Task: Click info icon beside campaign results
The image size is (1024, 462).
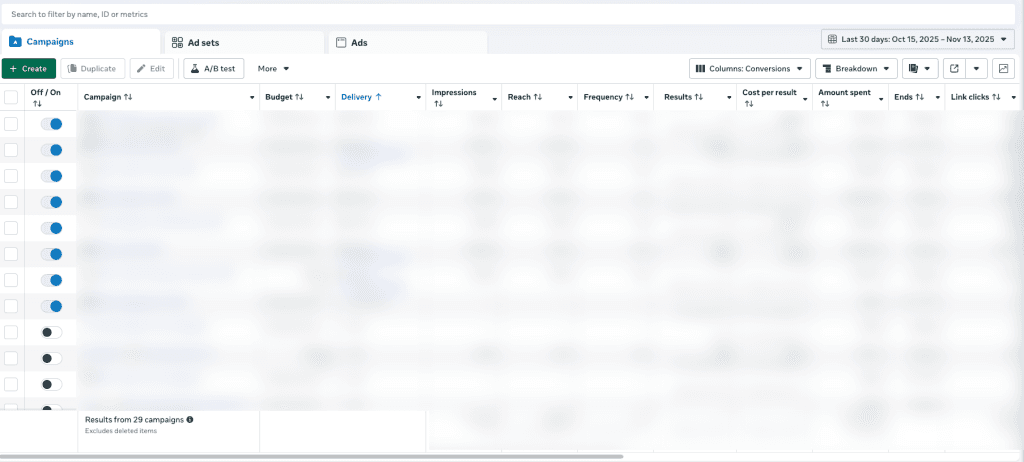Action: pos(190,420)
